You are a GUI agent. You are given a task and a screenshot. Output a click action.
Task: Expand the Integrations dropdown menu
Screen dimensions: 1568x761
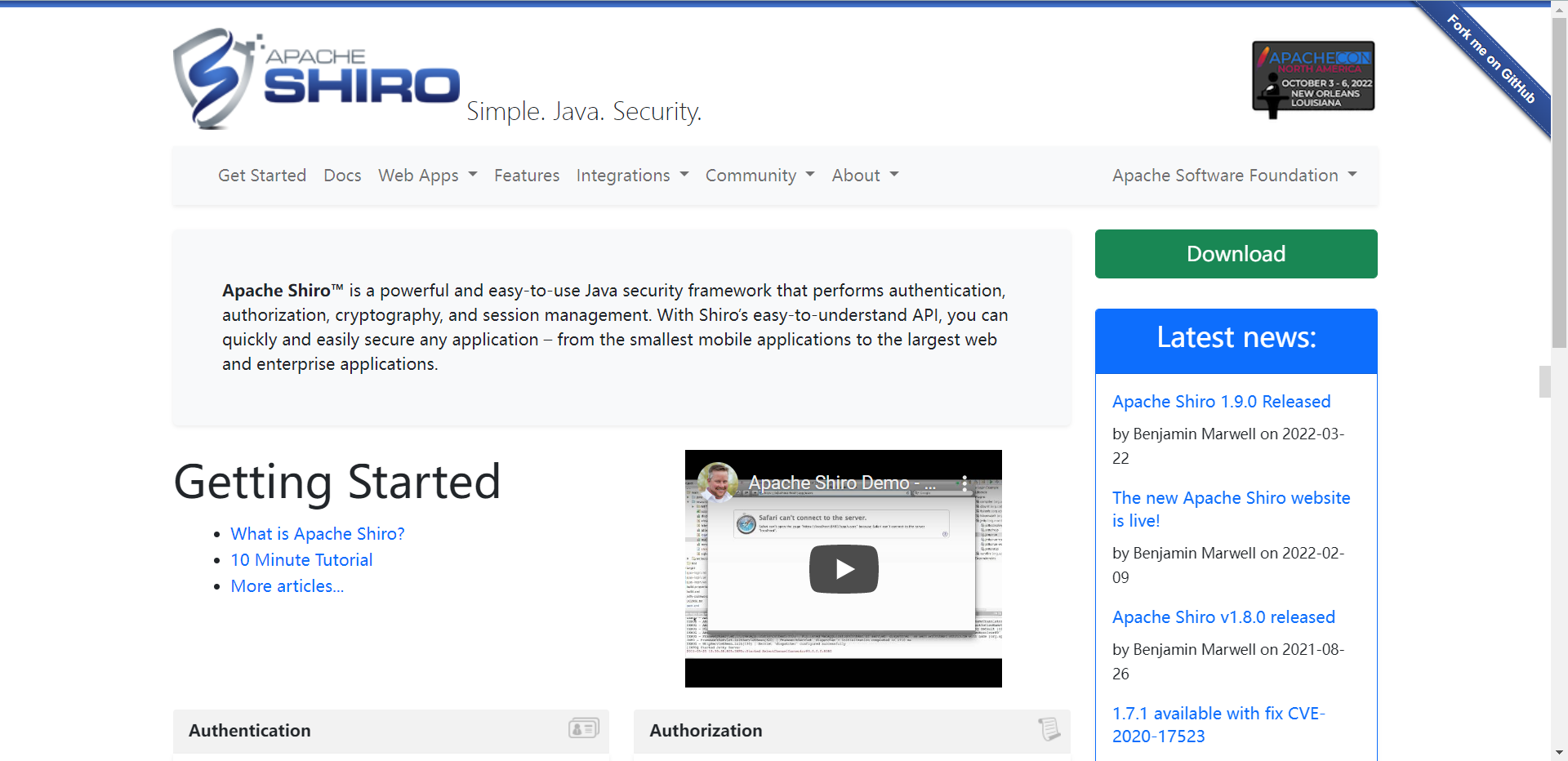pos(633,176)
